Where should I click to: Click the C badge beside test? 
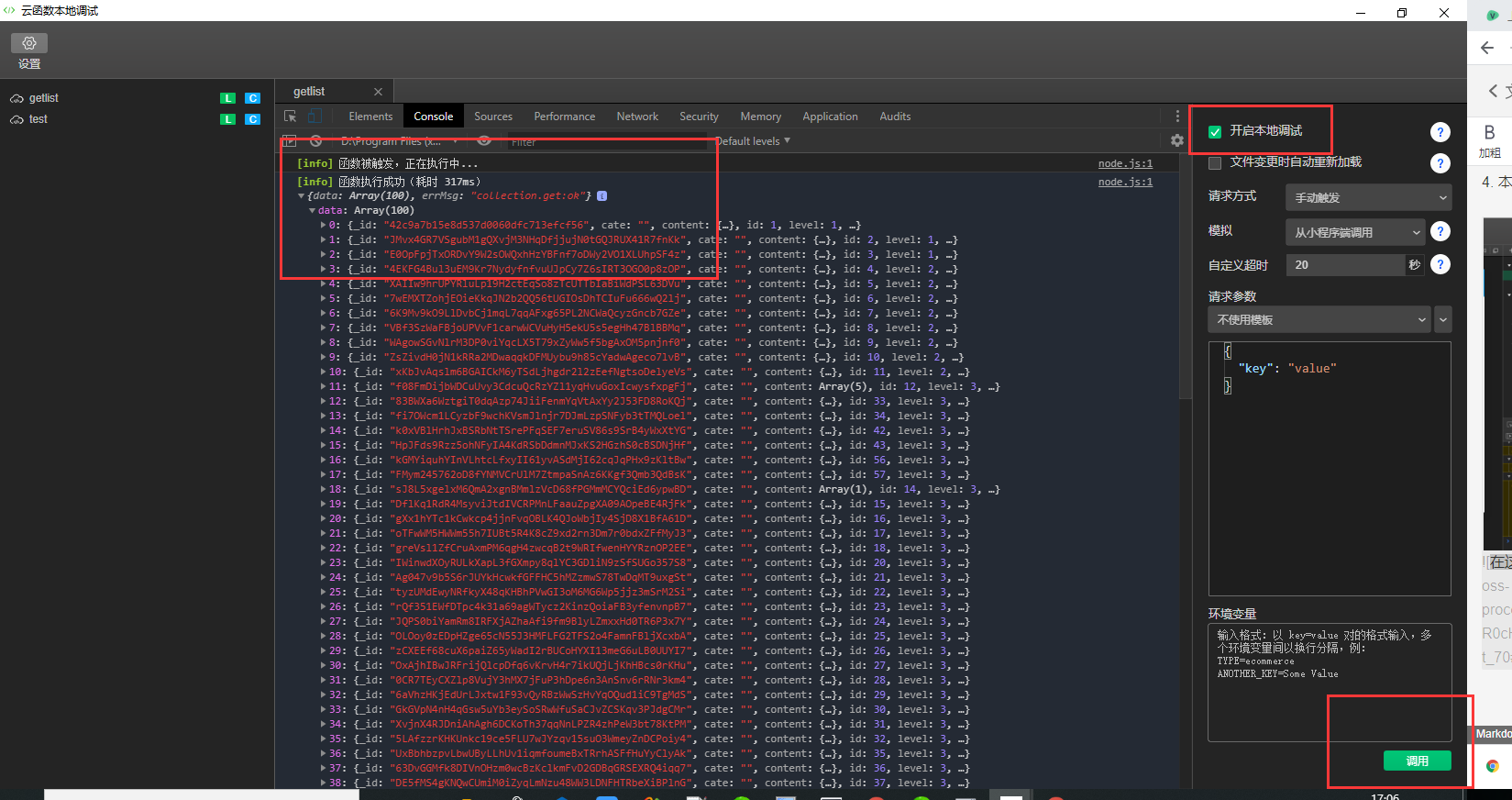point(253,119)
